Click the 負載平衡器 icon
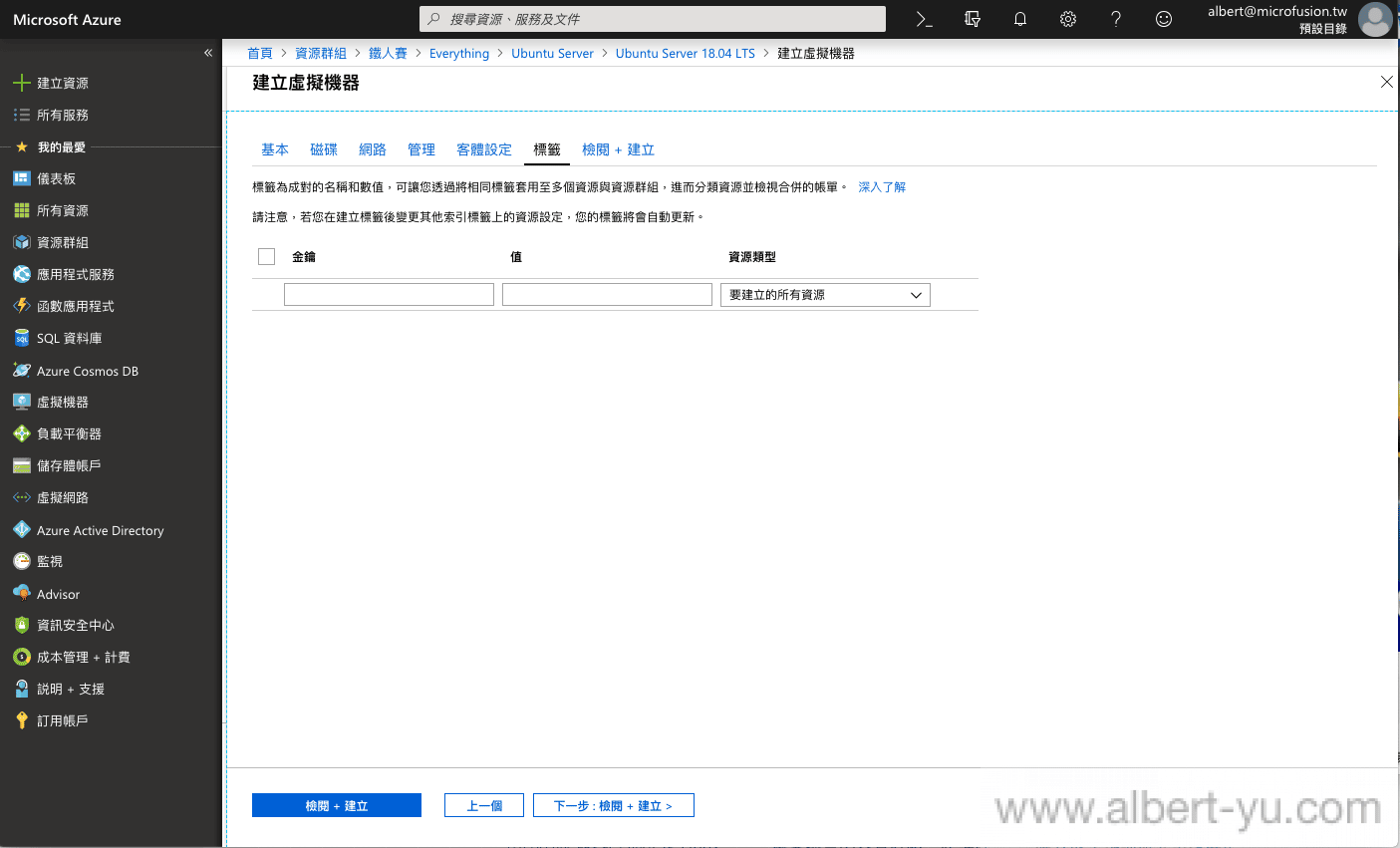This screenshot has height=848, width=1400. 22,433
